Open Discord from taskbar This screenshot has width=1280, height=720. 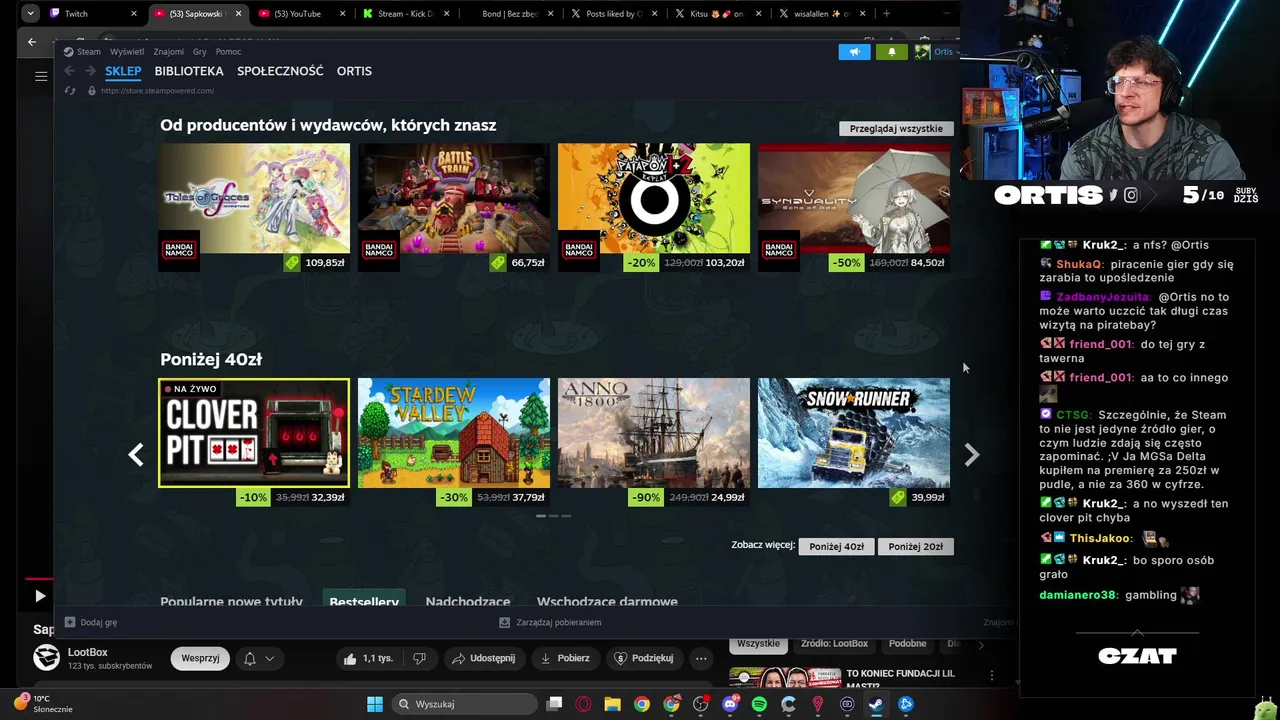click(730, 704)
